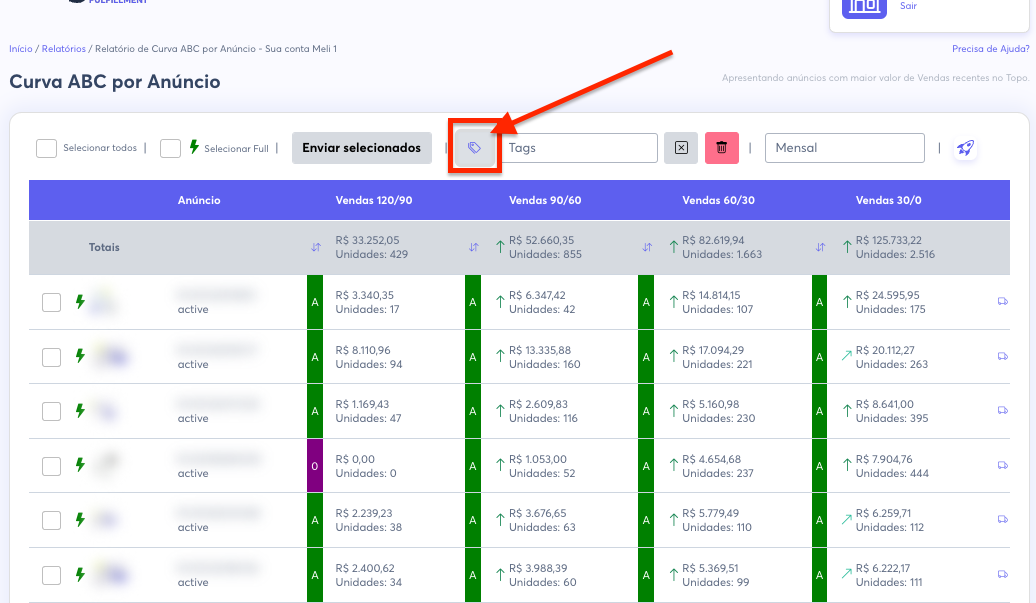Viewport: 1036px width, 603px height.
Task: Click the truck icon on the R$ 6.259,71 row
Action: pyautogui.click(x=1002, y=520)
